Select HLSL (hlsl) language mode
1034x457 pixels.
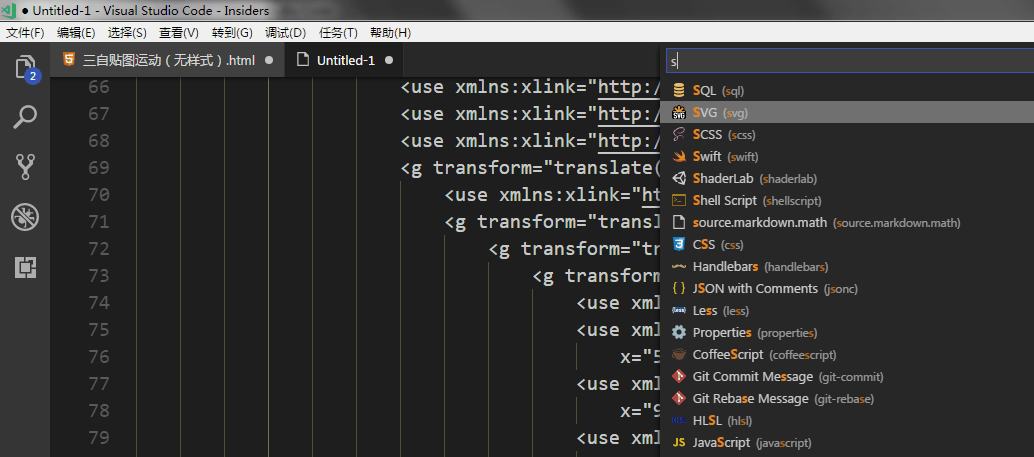pos(847,420)
